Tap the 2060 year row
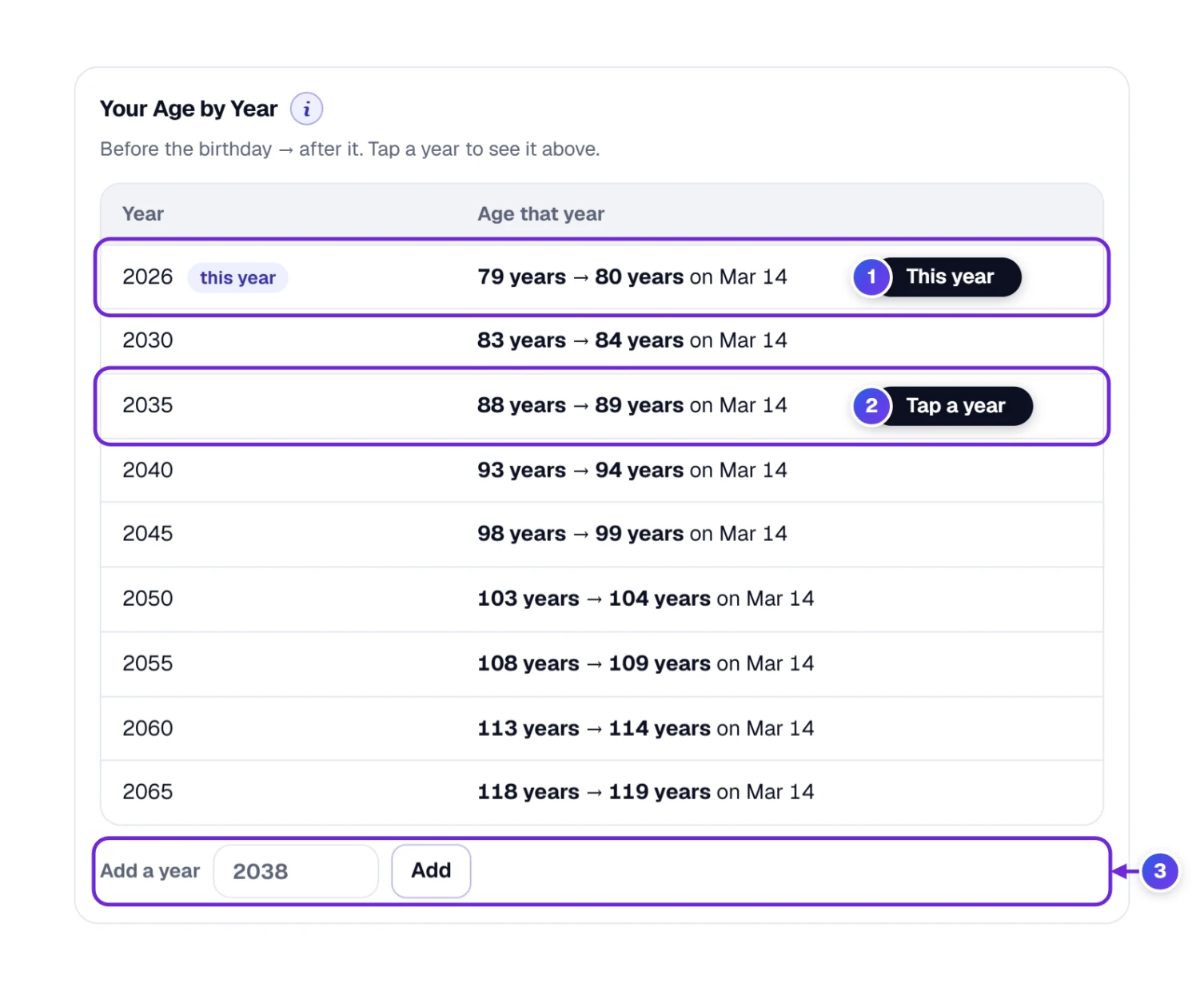The height and width of the screenshot is (991, 1204). [x=602, y=728]
